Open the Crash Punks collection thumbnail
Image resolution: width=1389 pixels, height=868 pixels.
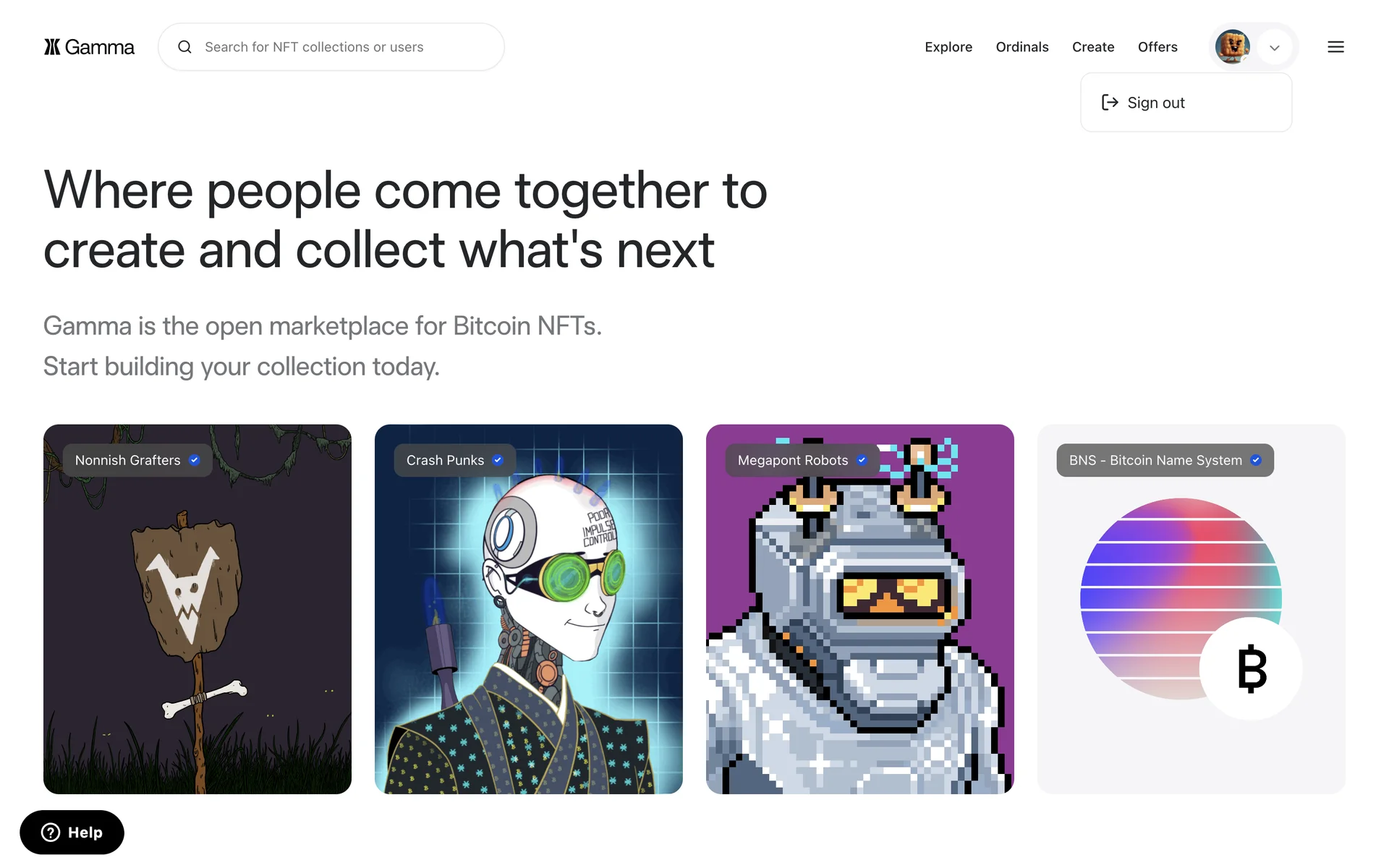pyautogui.click(x=529, y=609)
